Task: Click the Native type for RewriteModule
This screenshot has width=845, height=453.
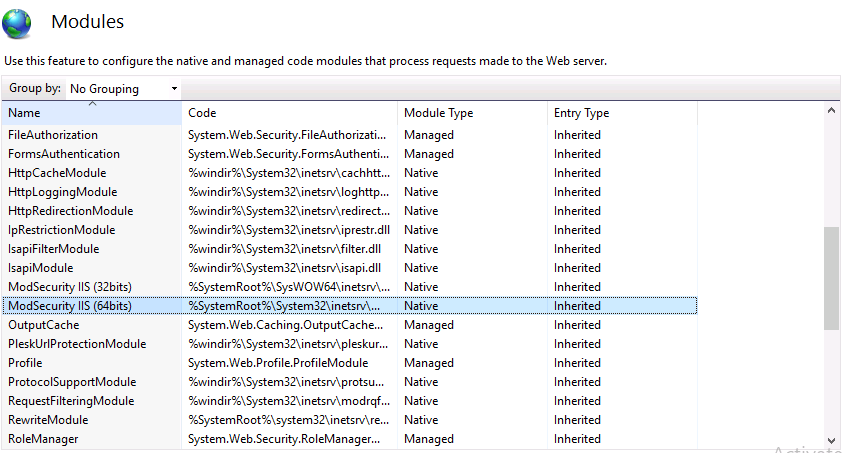Action: coord(421,420)
